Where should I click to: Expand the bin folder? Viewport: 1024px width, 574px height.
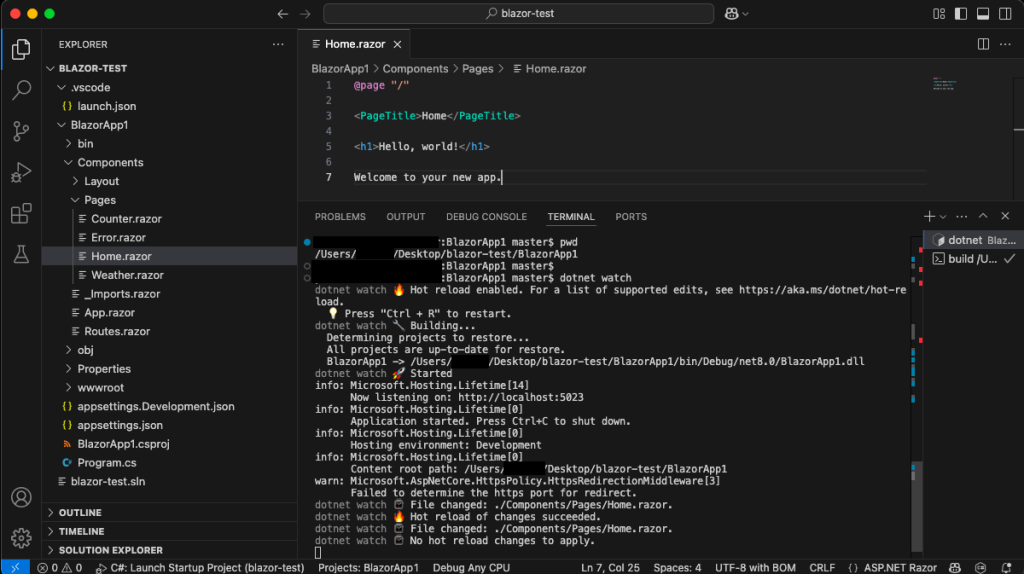pyautogui.click(x=69, y=144)
